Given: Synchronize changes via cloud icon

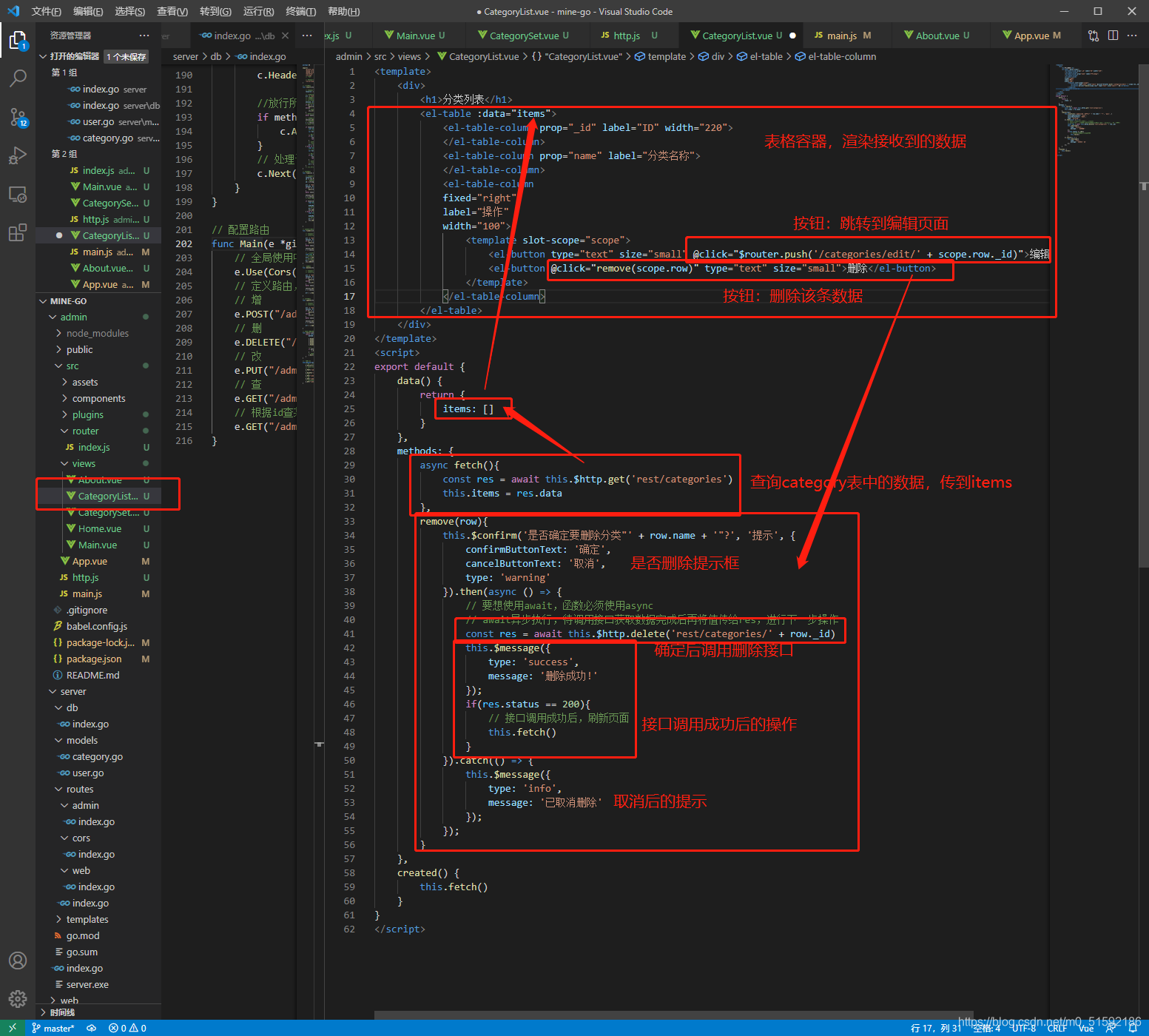Looking at the screenshot, I should [91, 1028].
